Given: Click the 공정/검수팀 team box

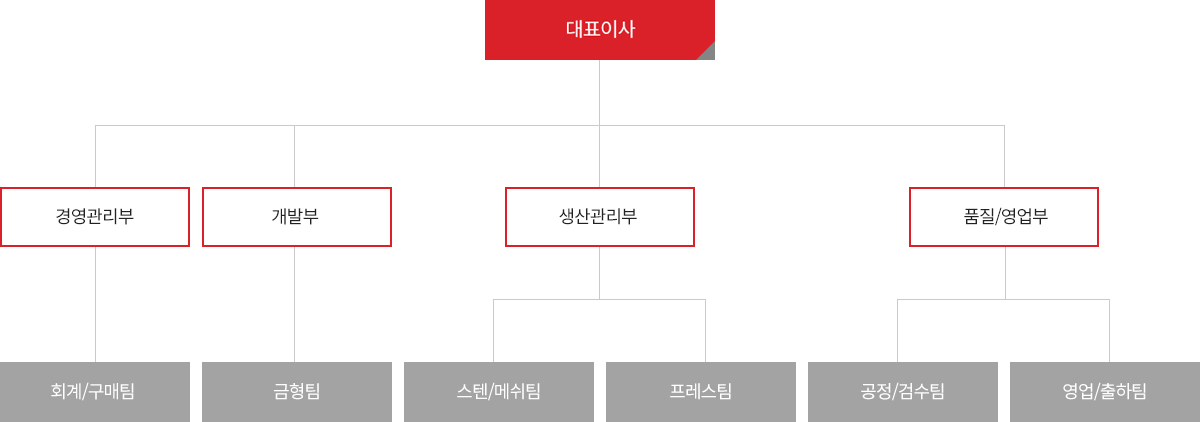Looking at the screenshot, I should 903,392.
